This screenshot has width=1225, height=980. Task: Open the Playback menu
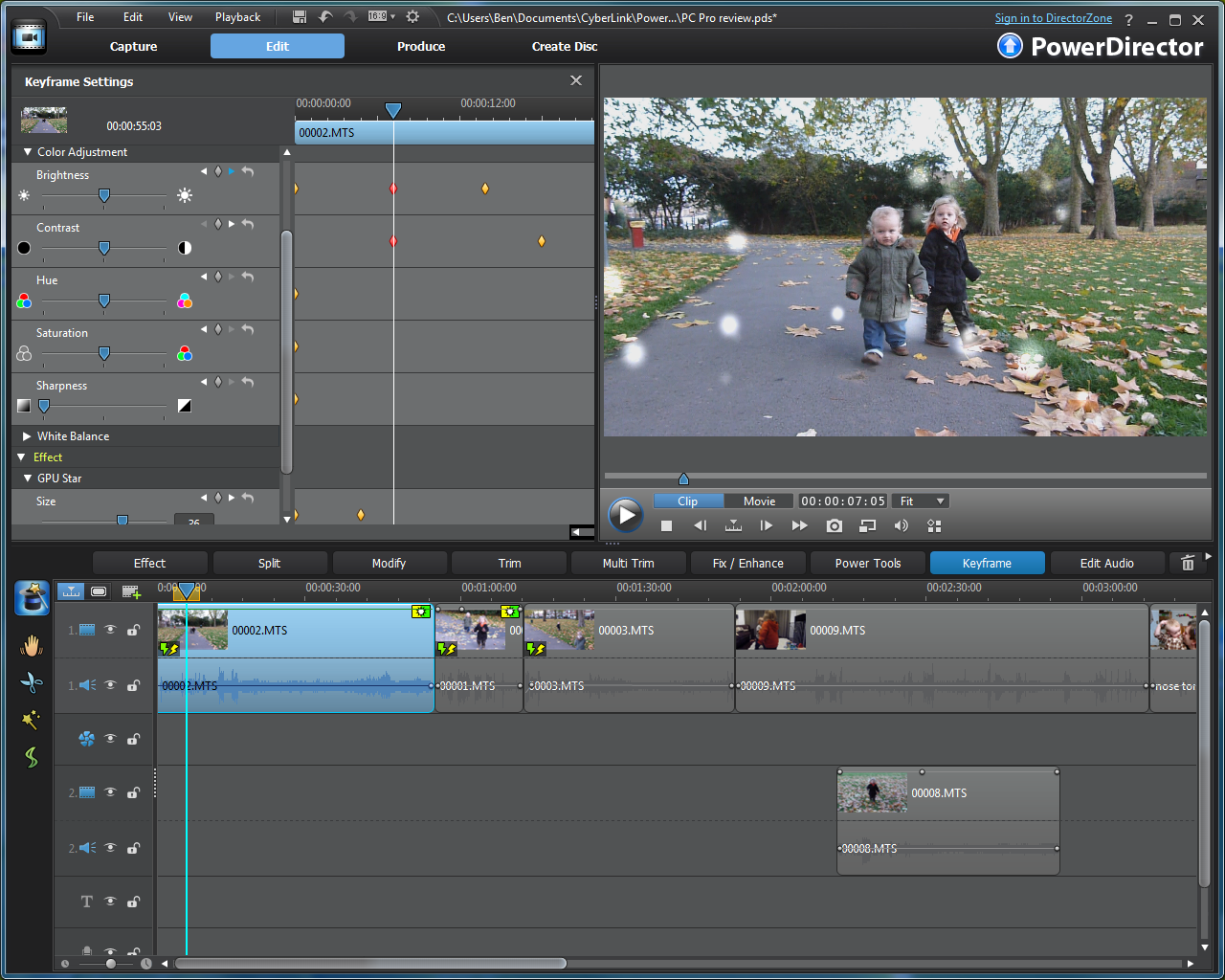tap(237, 17)
